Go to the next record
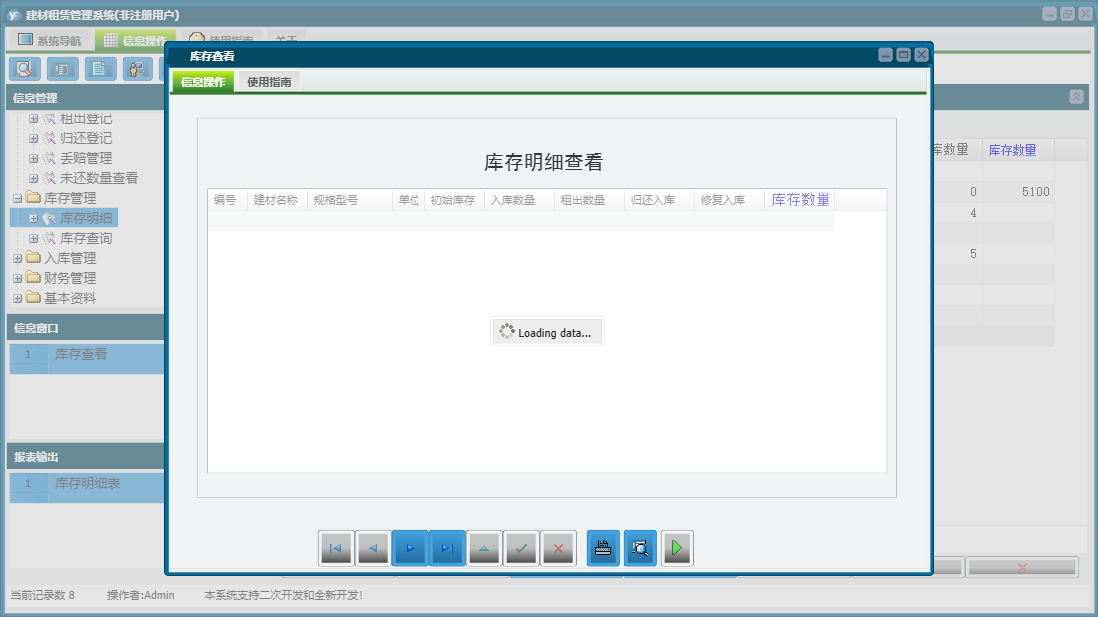 click(x=410, y=548)
